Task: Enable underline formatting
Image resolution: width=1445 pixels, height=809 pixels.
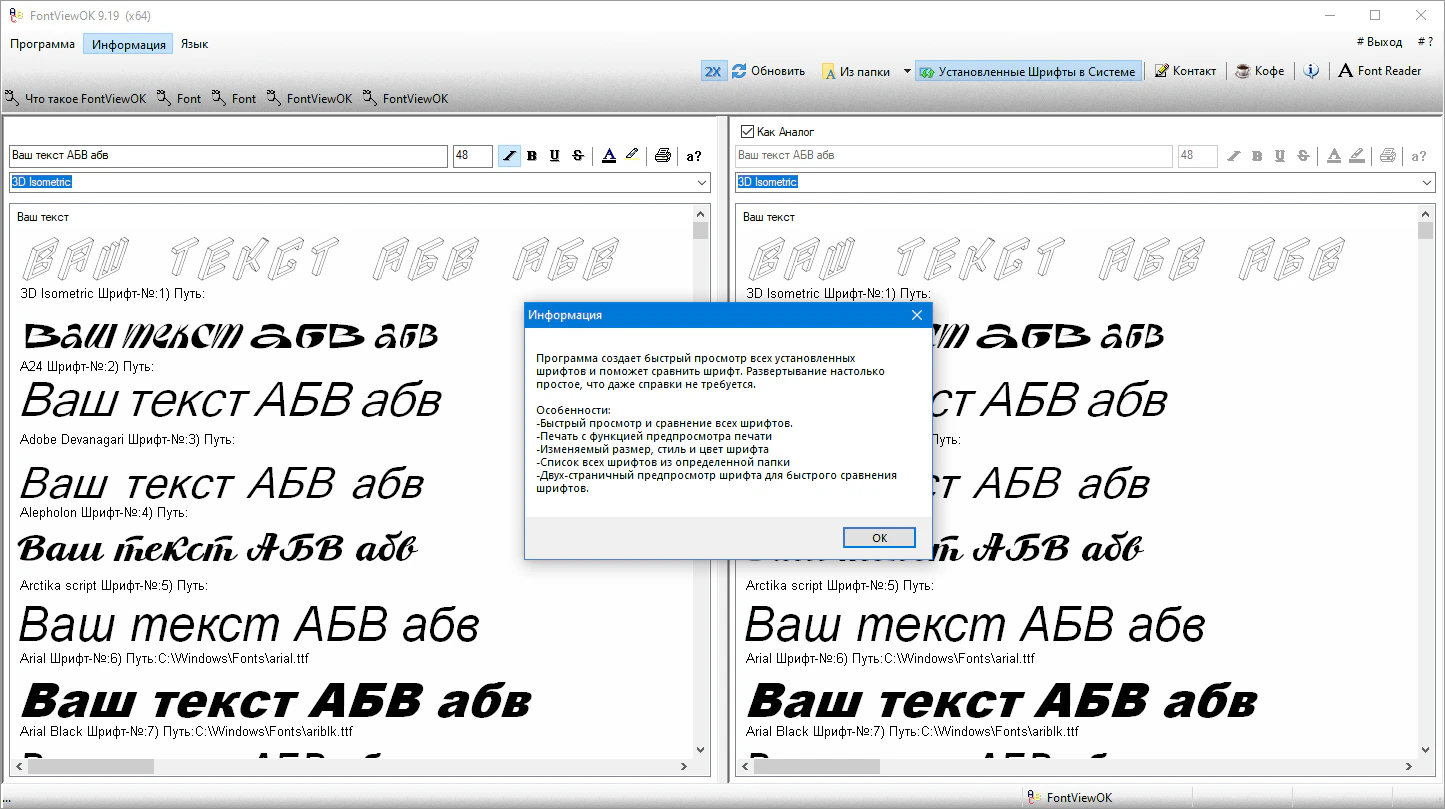Action: coord(555,156)
